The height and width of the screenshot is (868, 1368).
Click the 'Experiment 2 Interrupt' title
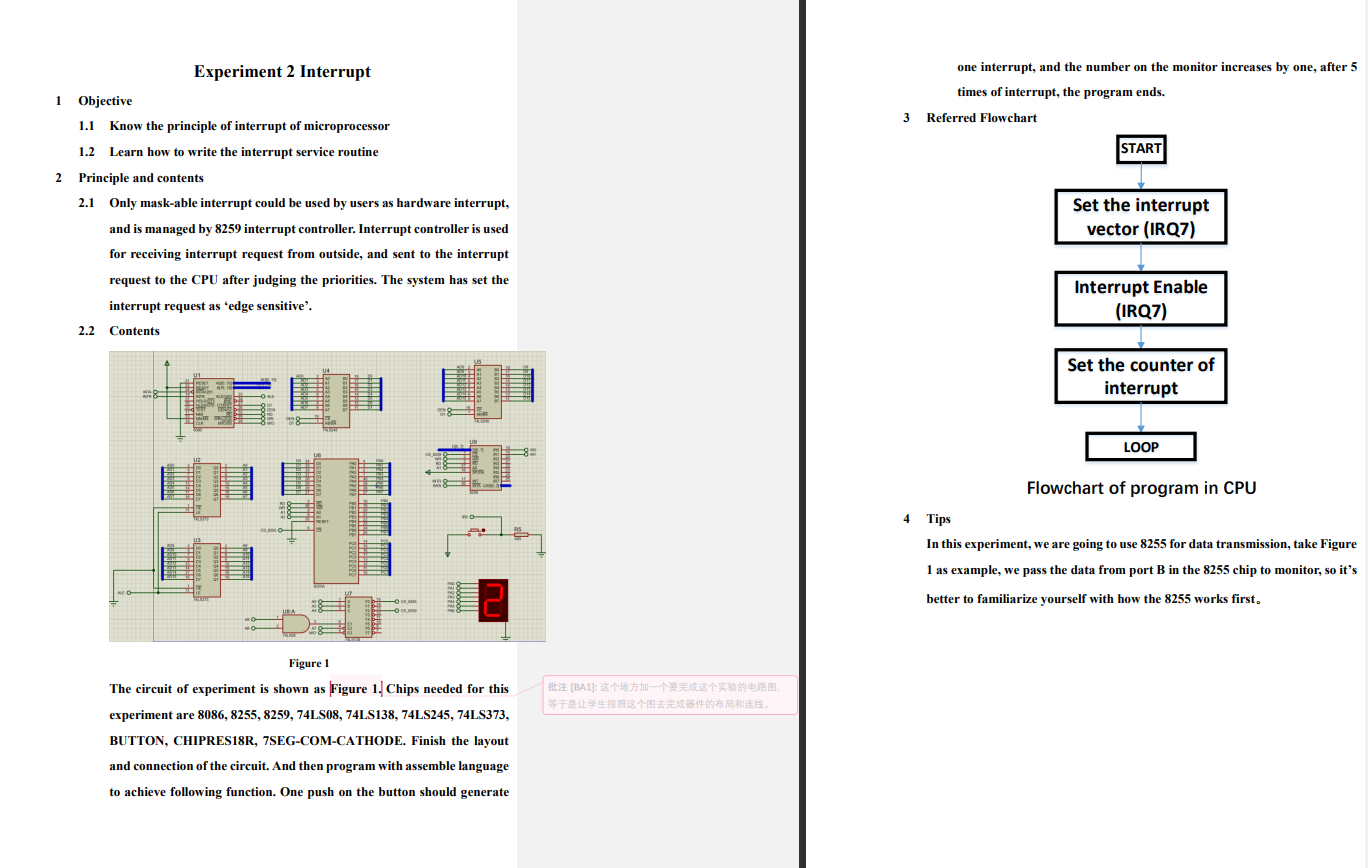(x=282, y=72)
